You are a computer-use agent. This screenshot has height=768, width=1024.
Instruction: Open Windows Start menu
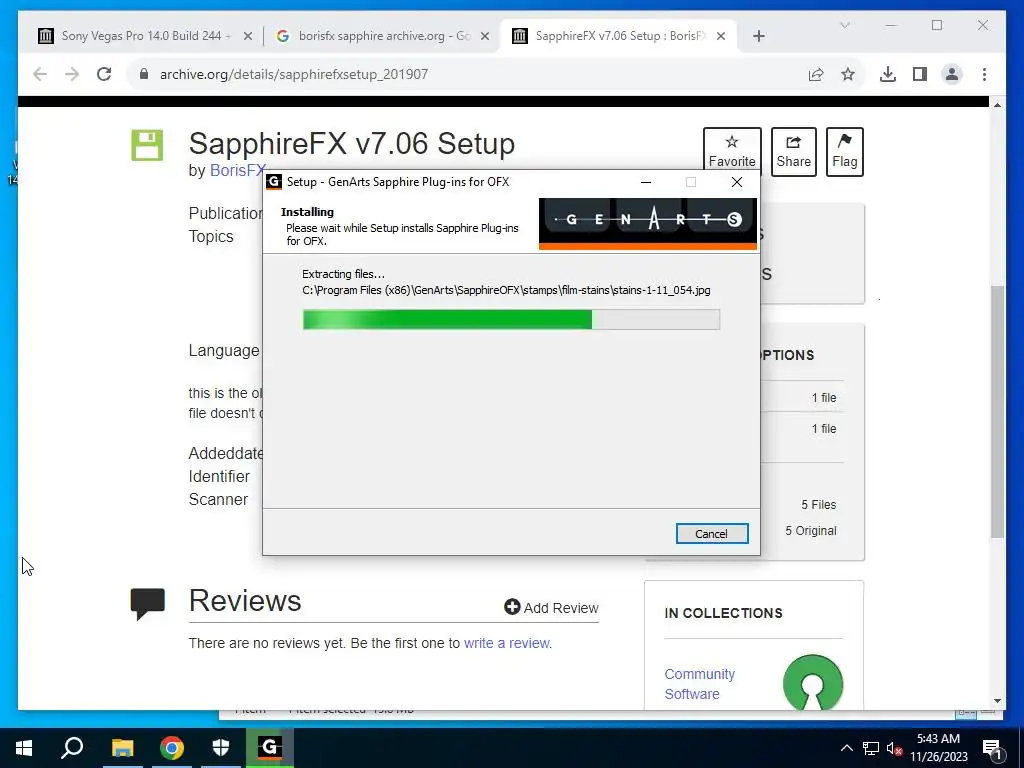click(24, 748)
